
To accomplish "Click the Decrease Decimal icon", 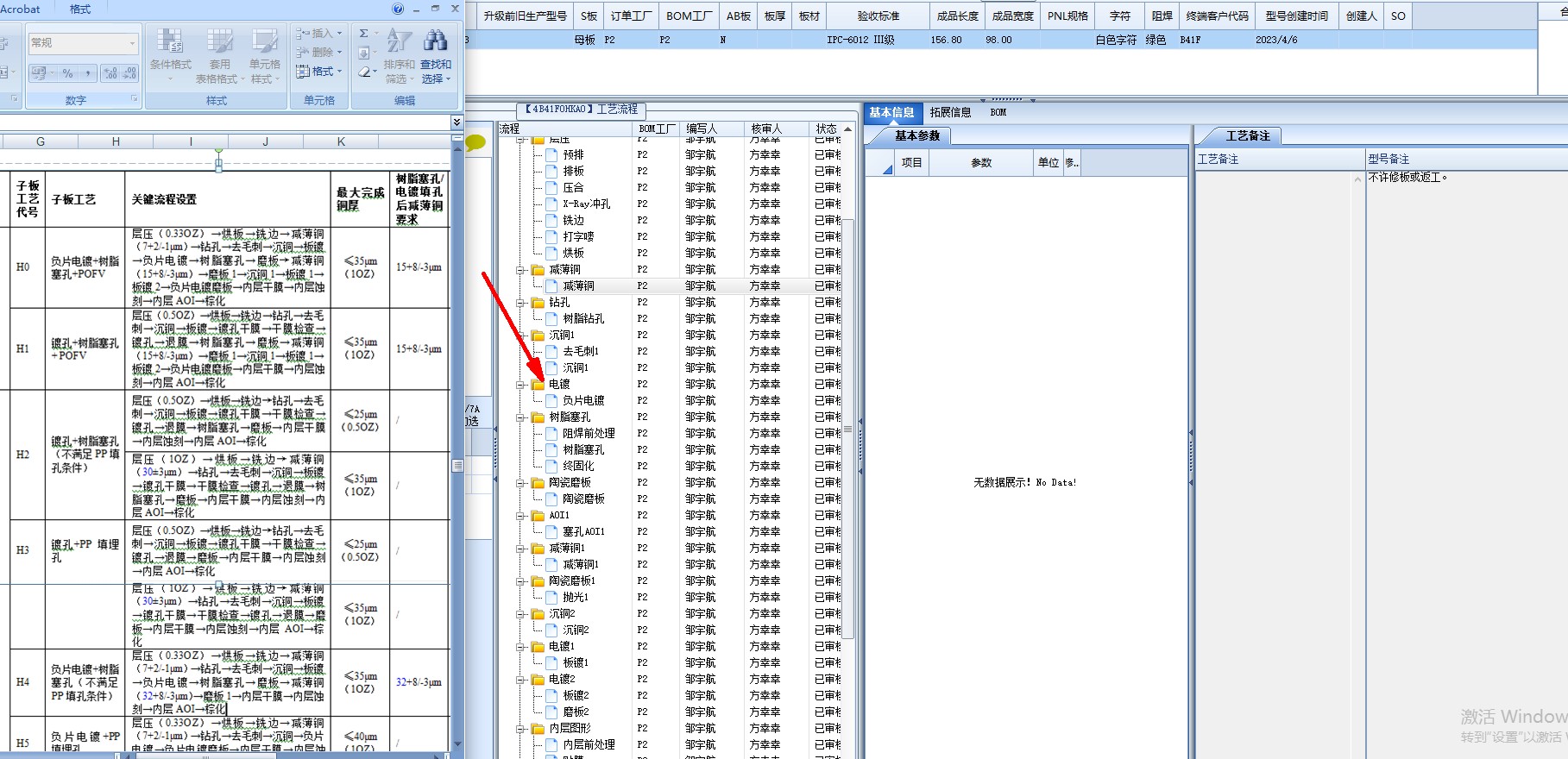I will pyautogui.click(x=129, y=74).
